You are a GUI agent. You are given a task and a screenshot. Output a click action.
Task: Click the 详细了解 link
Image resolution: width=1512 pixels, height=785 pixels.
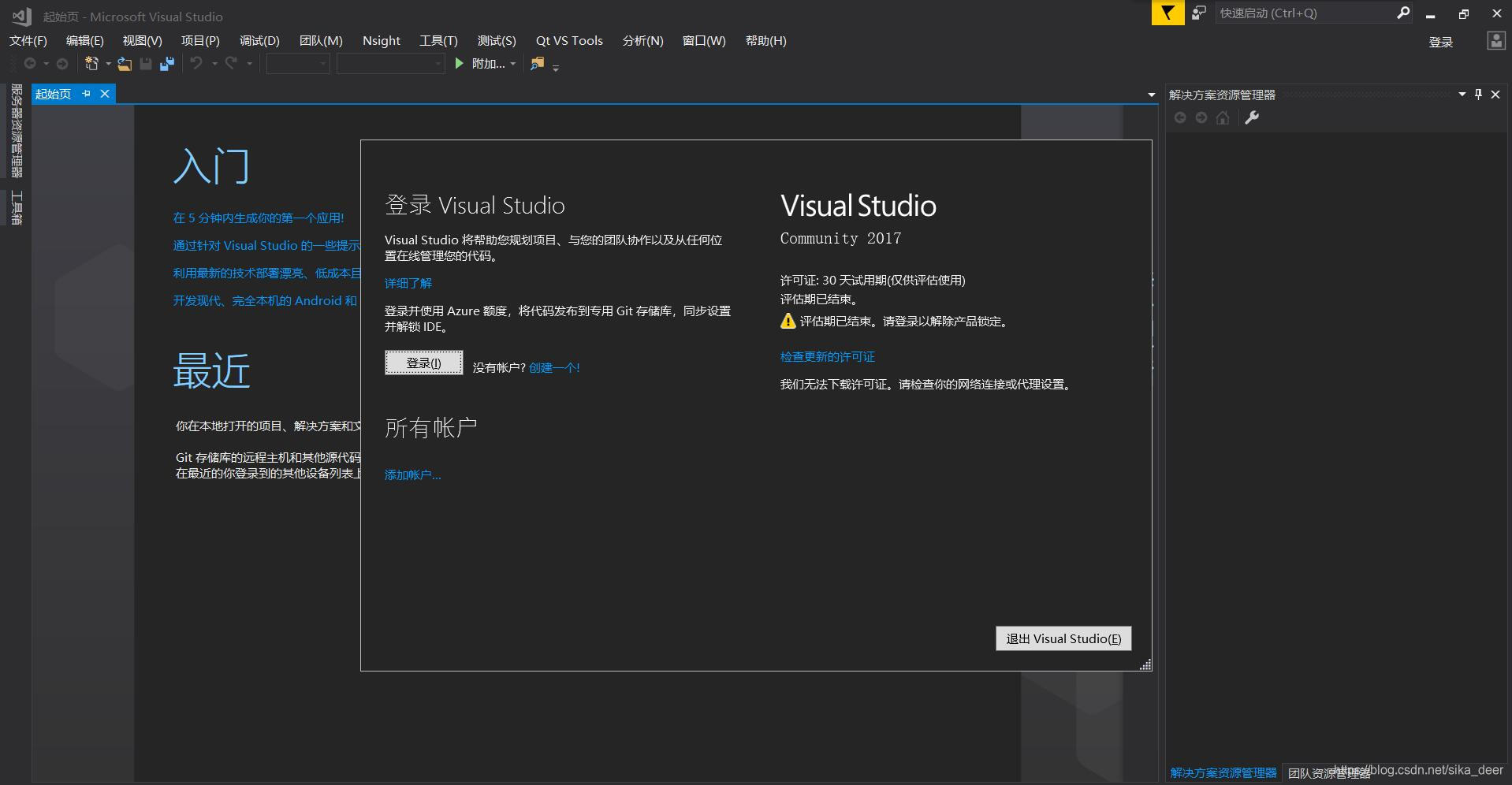[x=408, y=283]
